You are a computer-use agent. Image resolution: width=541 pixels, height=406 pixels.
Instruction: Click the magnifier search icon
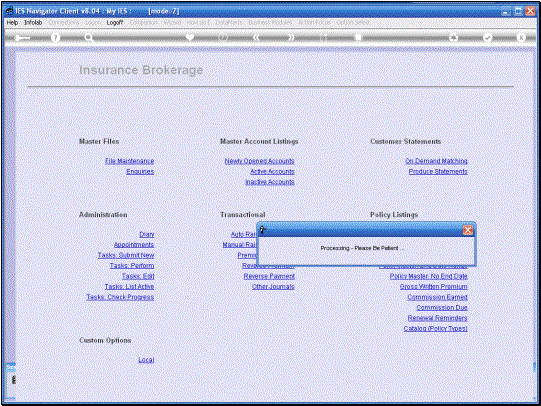pos(89,38)
